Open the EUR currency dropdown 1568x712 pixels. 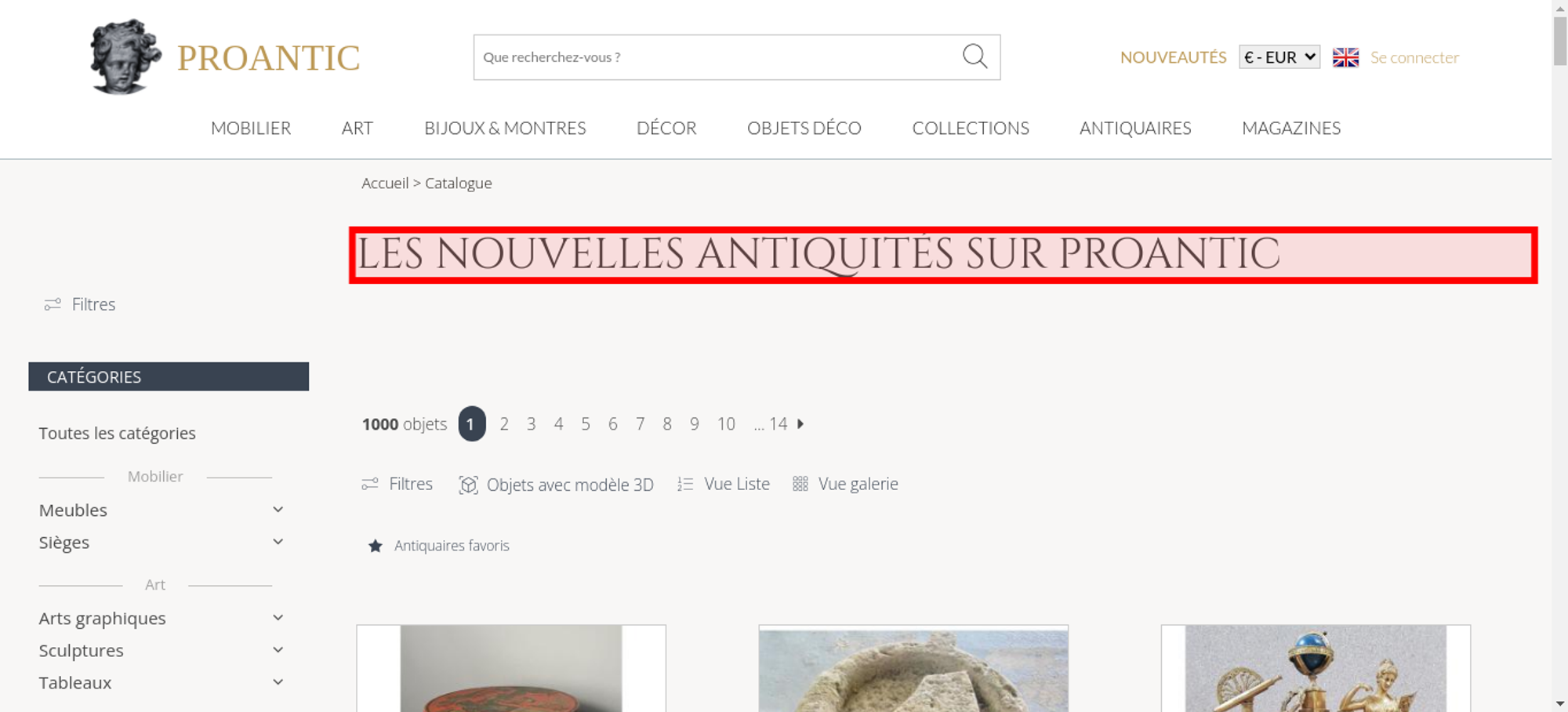pos(1279,57)
